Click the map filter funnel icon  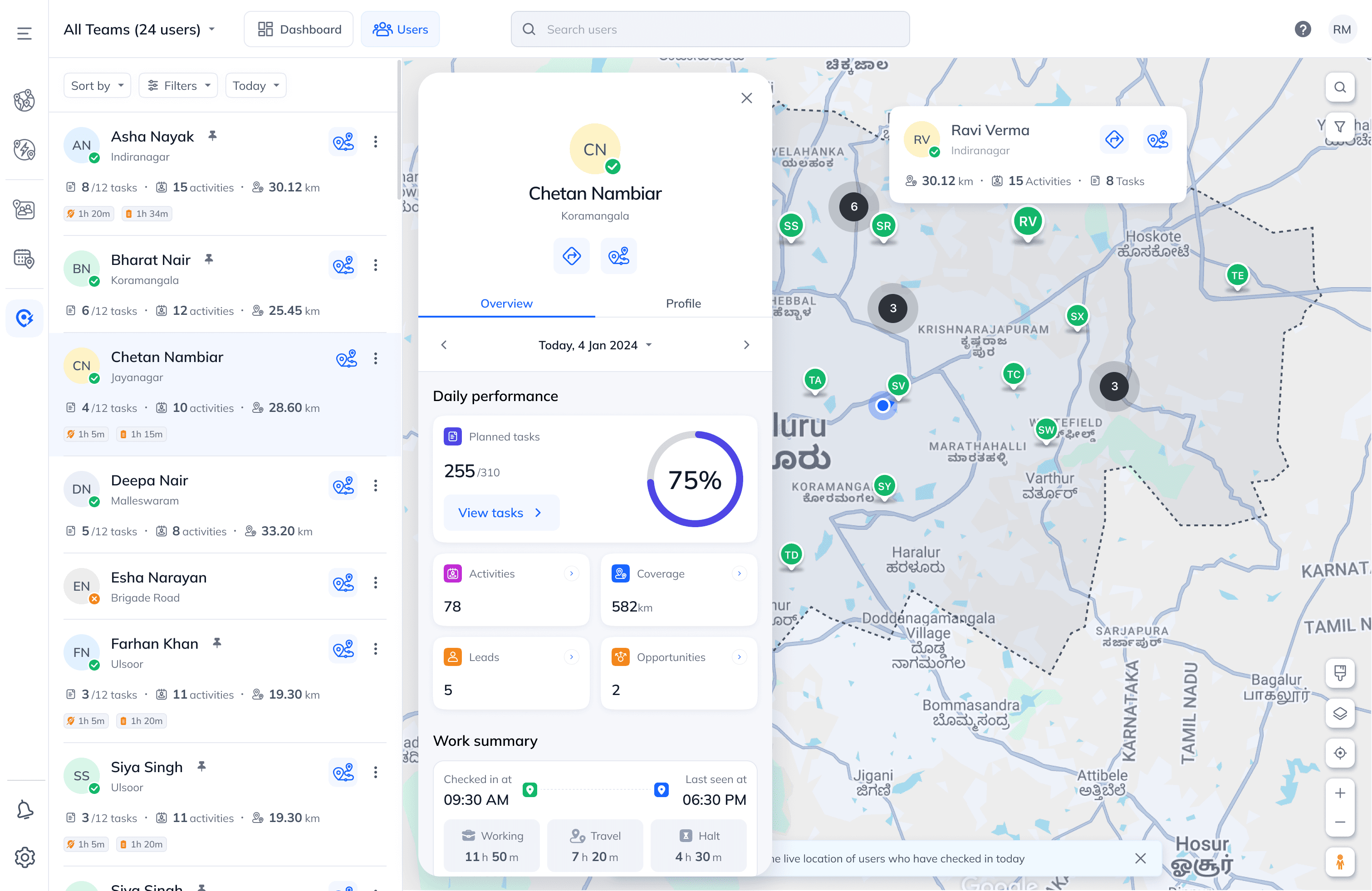1340,126
